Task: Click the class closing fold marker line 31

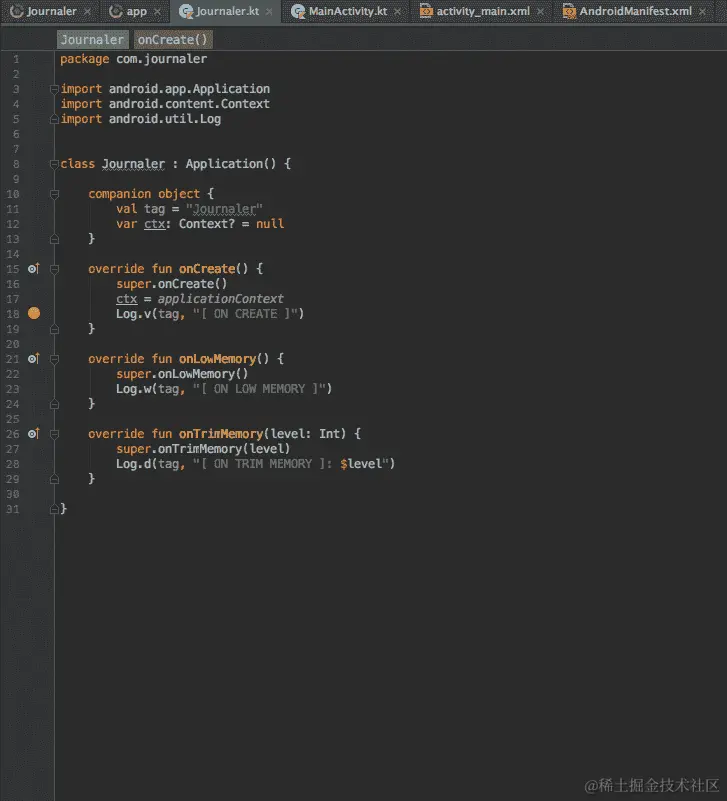Action: click(54, 509)
